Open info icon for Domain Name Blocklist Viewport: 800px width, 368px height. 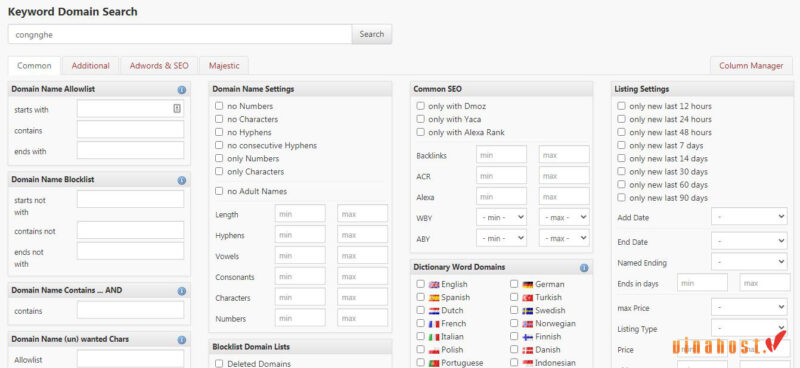click(182, 181)
